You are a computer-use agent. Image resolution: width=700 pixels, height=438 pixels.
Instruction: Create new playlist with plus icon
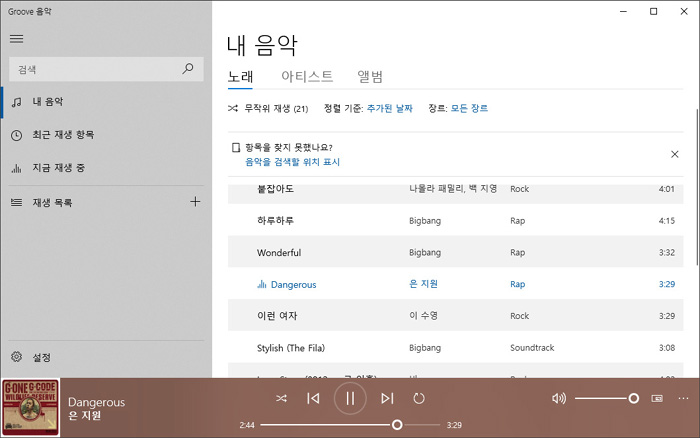pos(195,202)
